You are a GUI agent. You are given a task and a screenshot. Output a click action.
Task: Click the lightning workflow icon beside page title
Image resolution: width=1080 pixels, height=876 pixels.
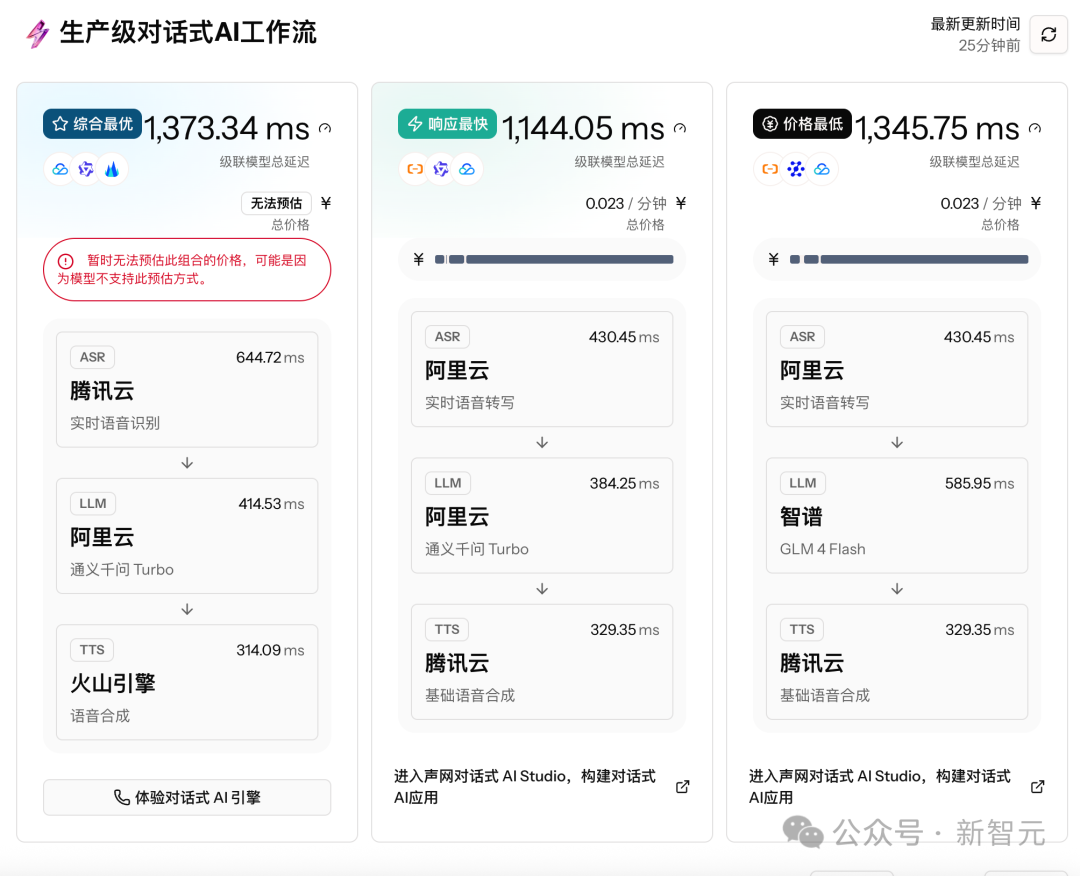pos(36,34)
